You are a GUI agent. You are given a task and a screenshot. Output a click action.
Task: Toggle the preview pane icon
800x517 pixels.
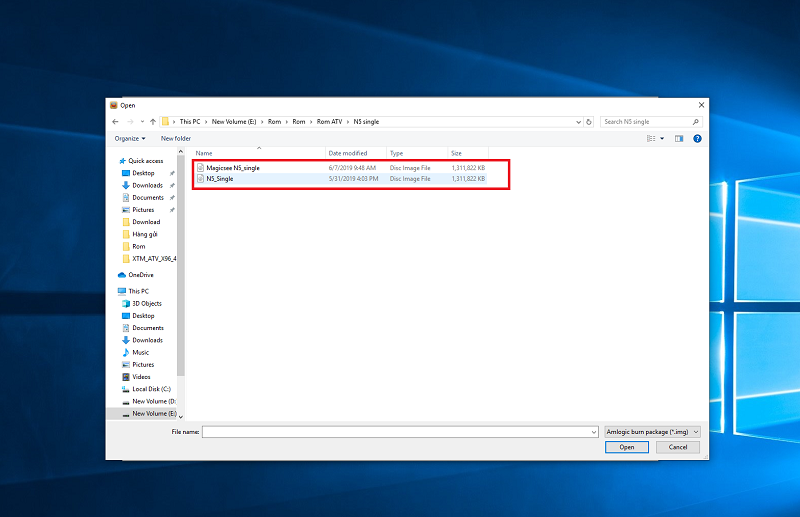[678, 138]
